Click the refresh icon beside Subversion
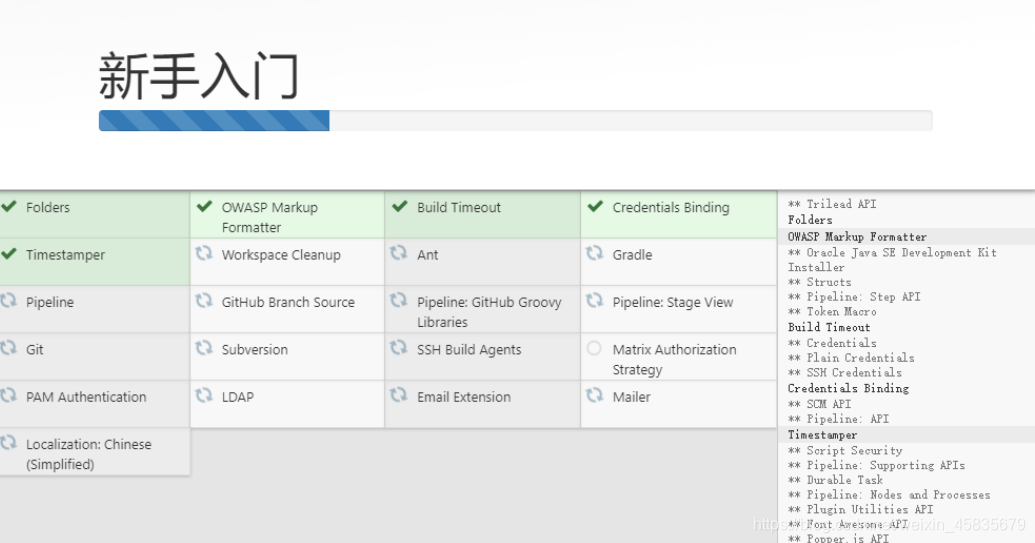Viewport: 1035px width, 543px height. [204, 348]
